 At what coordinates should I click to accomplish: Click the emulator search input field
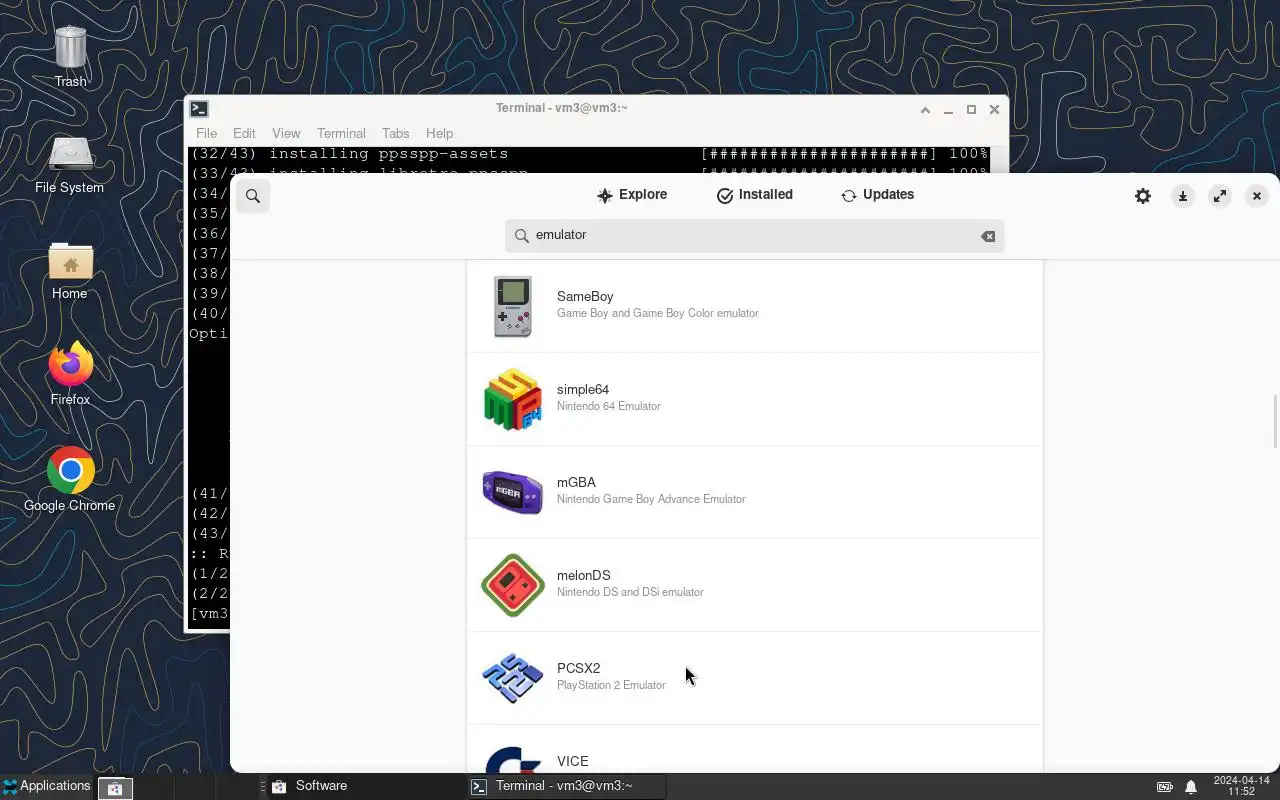tap(755, 235)
